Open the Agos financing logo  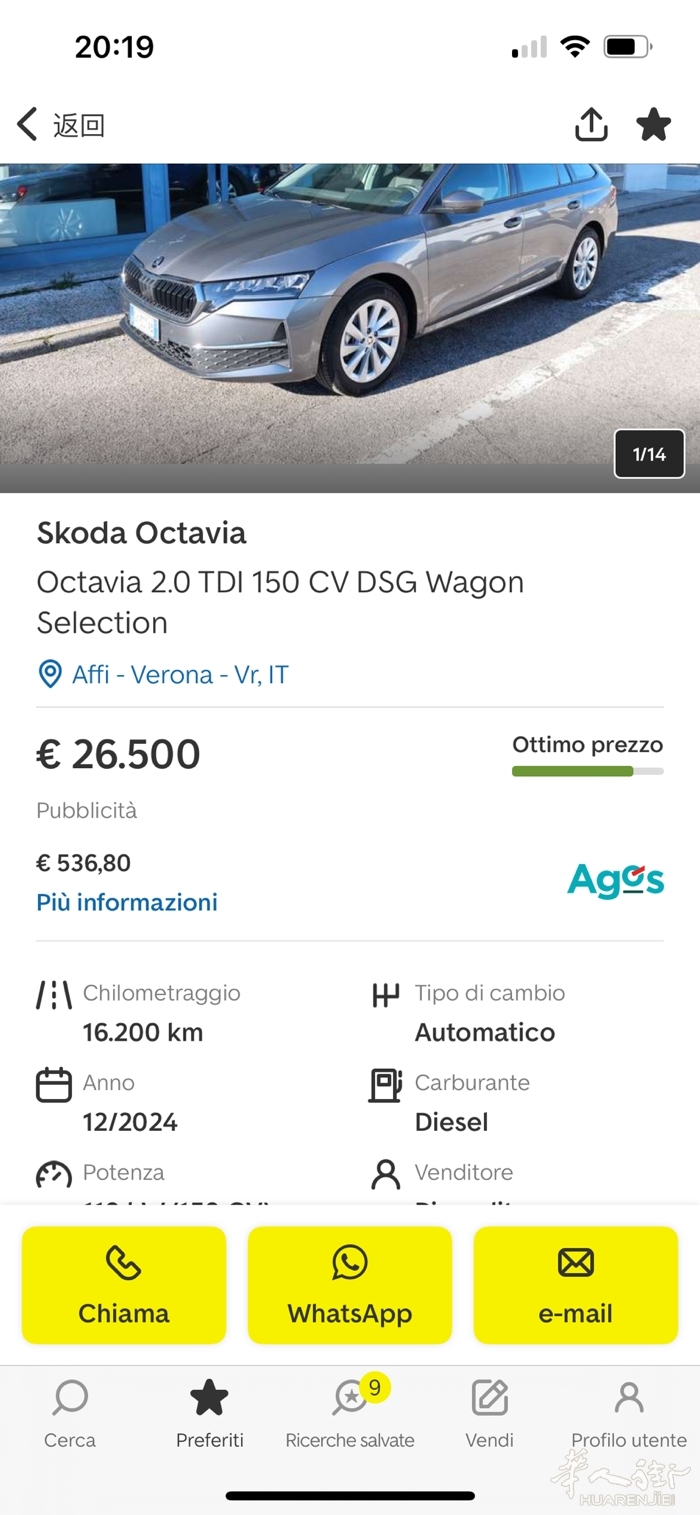[615, 880]
